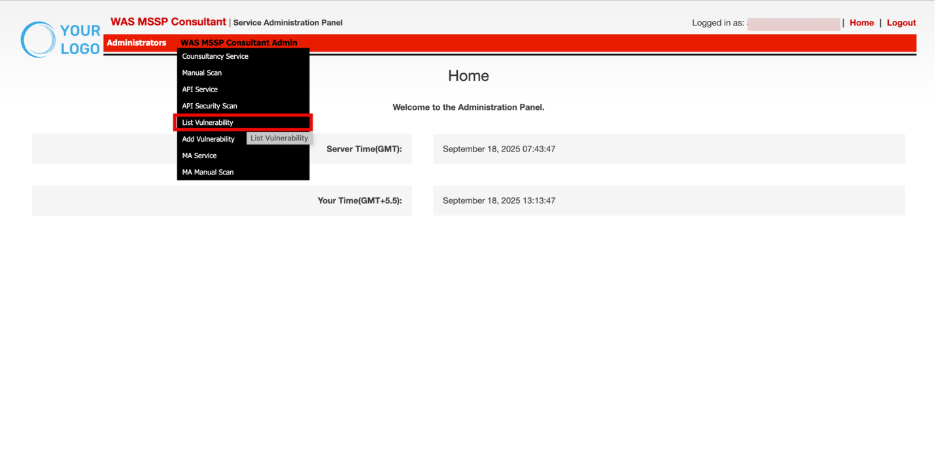Click the Home page heading
Image resolution: width=936 pixels, height=460 pixels.
coord(469,76)
